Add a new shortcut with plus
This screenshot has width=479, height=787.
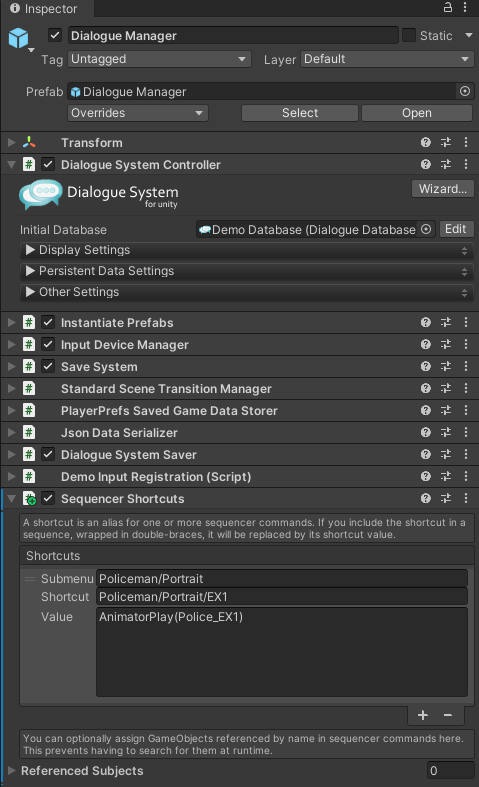click(x=423, y=715)
